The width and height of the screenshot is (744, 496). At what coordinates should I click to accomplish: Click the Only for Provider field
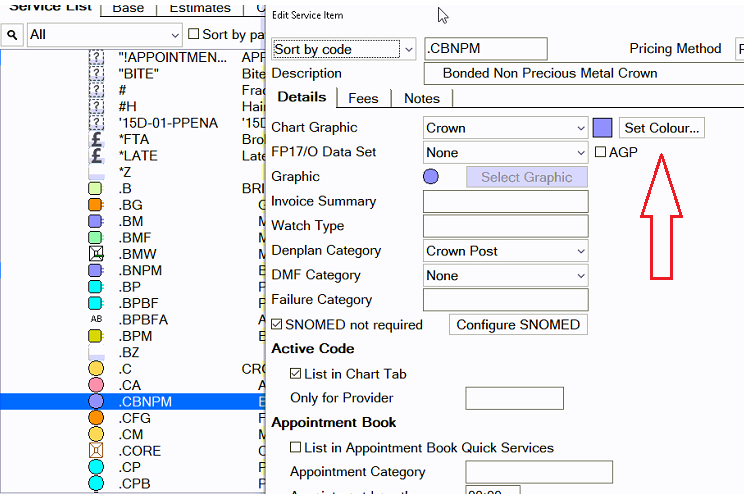(514, 398)
